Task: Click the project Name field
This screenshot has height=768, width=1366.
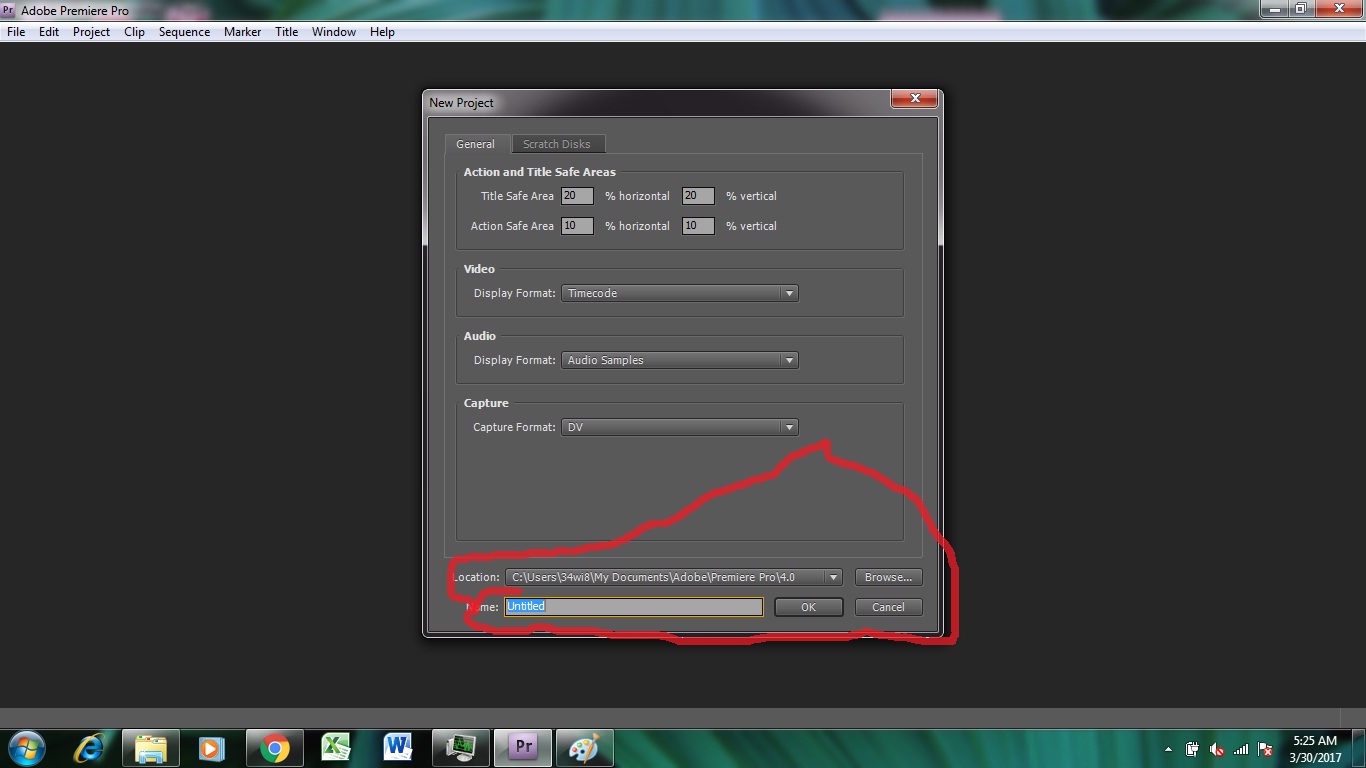Action: tap(634, 607)
